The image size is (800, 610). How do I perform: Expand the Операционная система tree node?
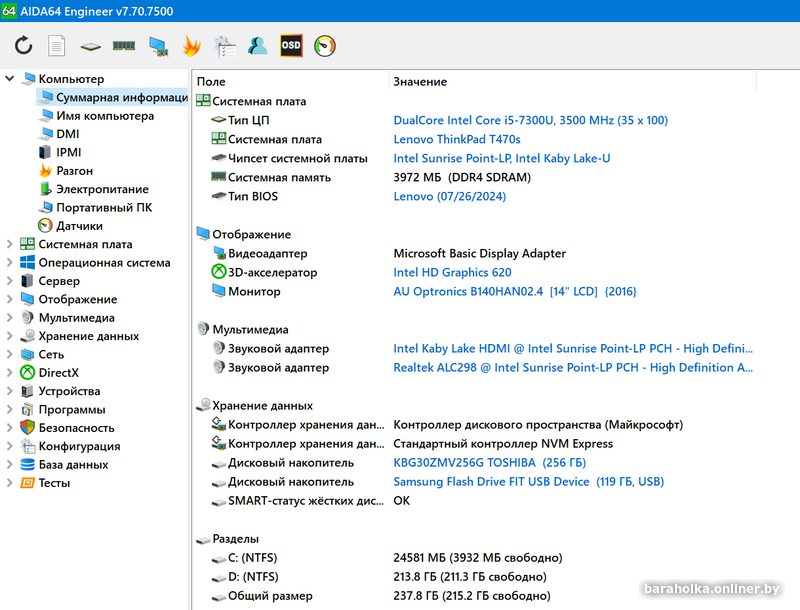(9, 263)
